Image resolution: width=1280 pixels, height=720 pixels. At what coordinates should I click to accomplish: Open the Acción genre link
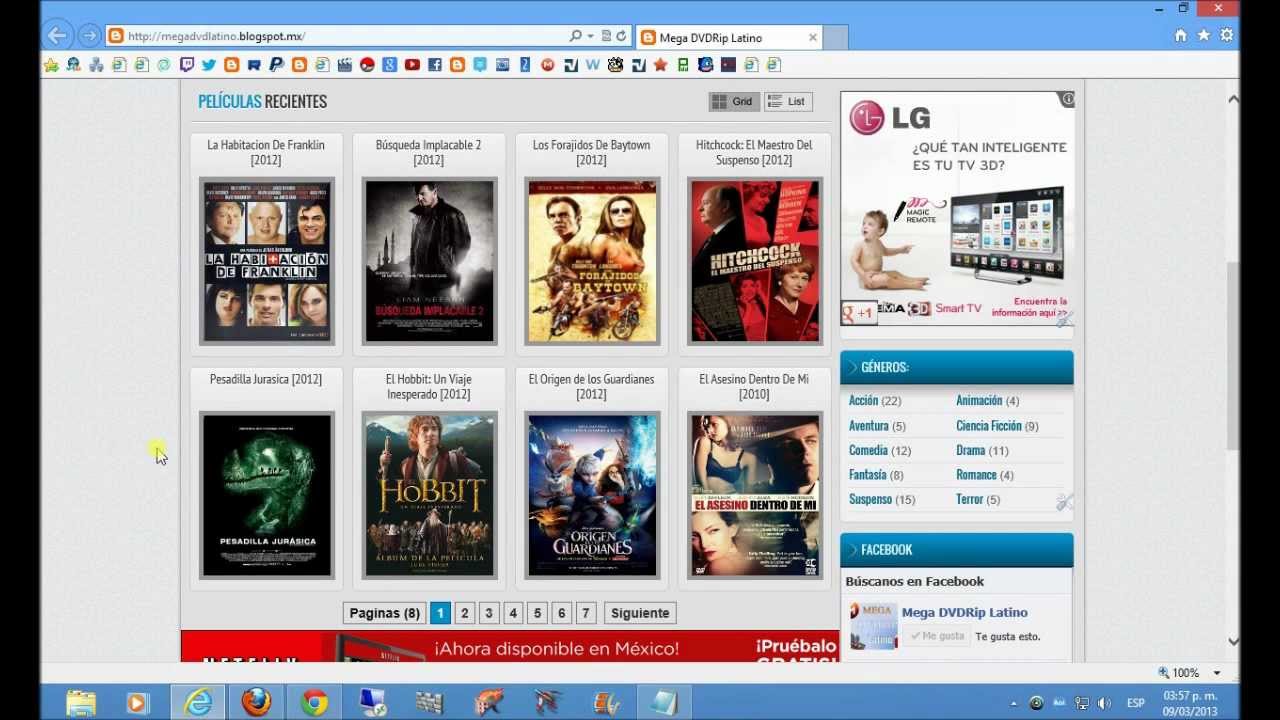(x=863, y=401)
